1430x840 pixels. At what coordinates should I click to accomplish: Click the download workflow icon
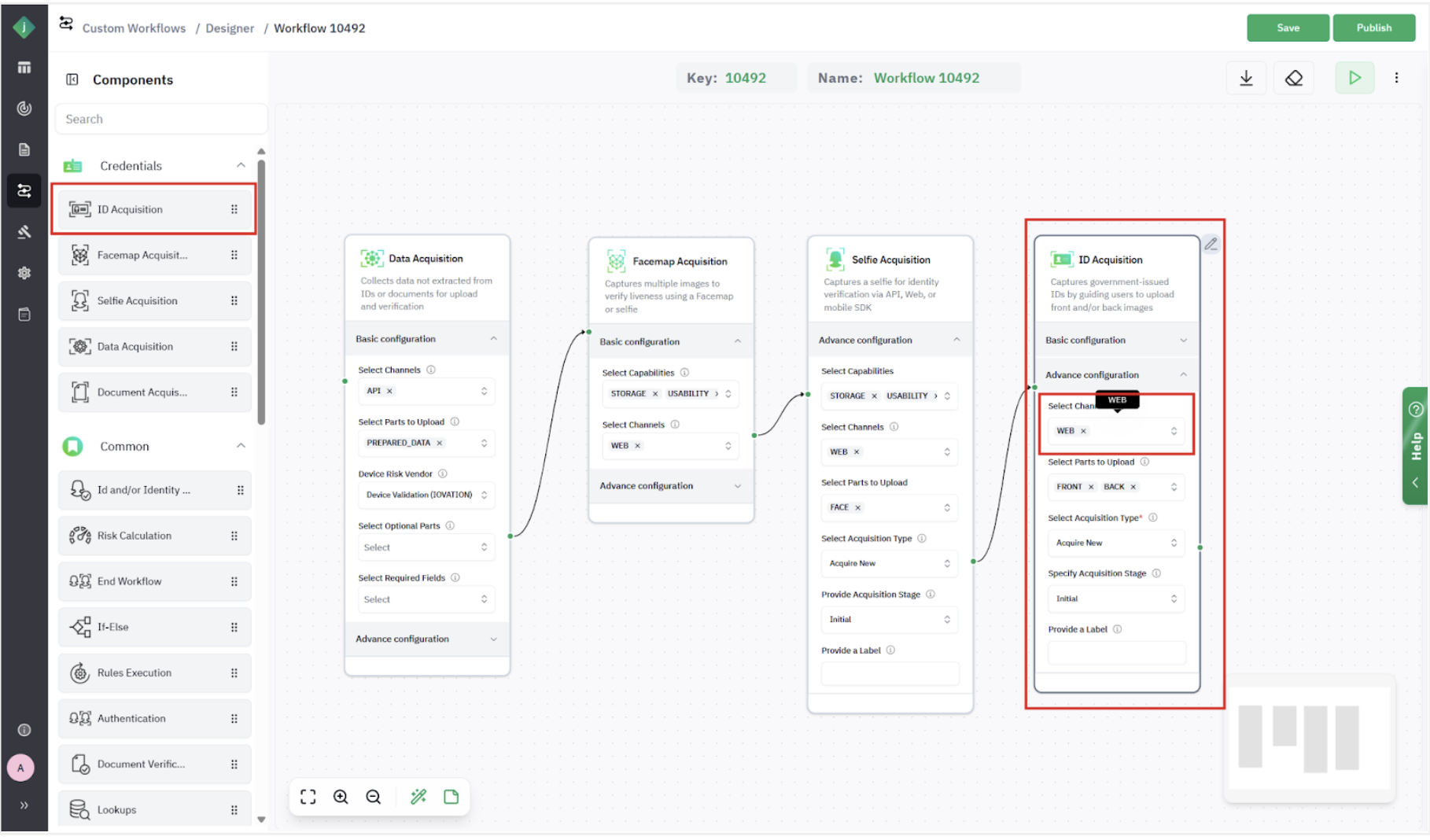tap(1246, 78)
